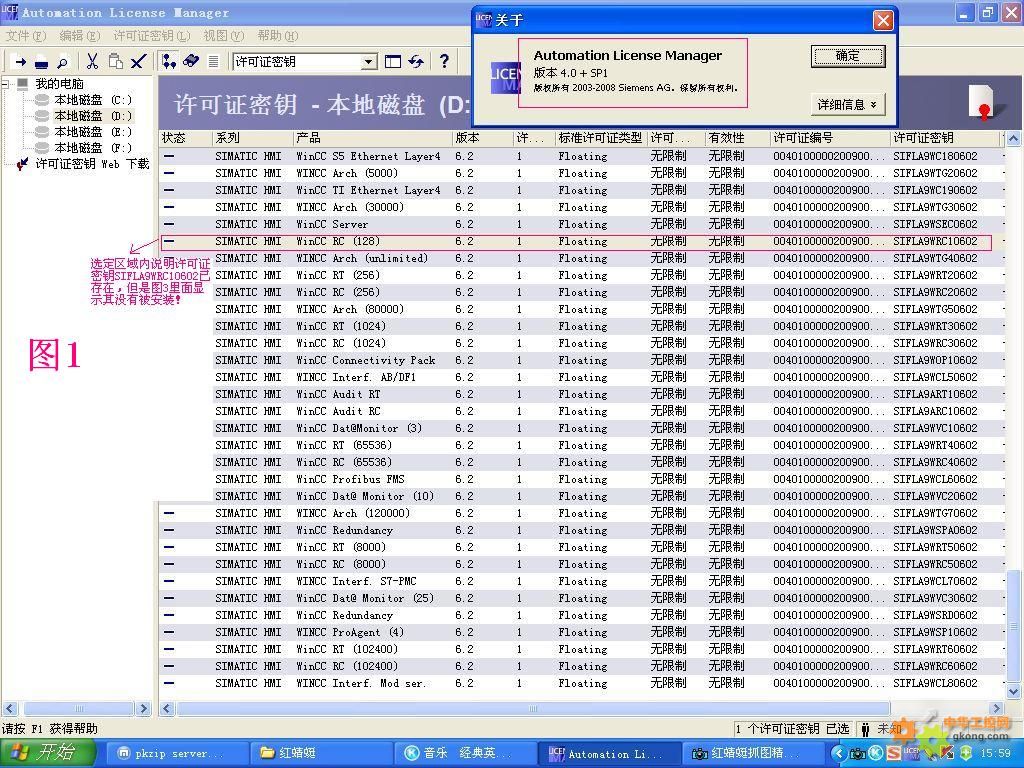Sort by the 版本 column header

[x=483, y=138]
